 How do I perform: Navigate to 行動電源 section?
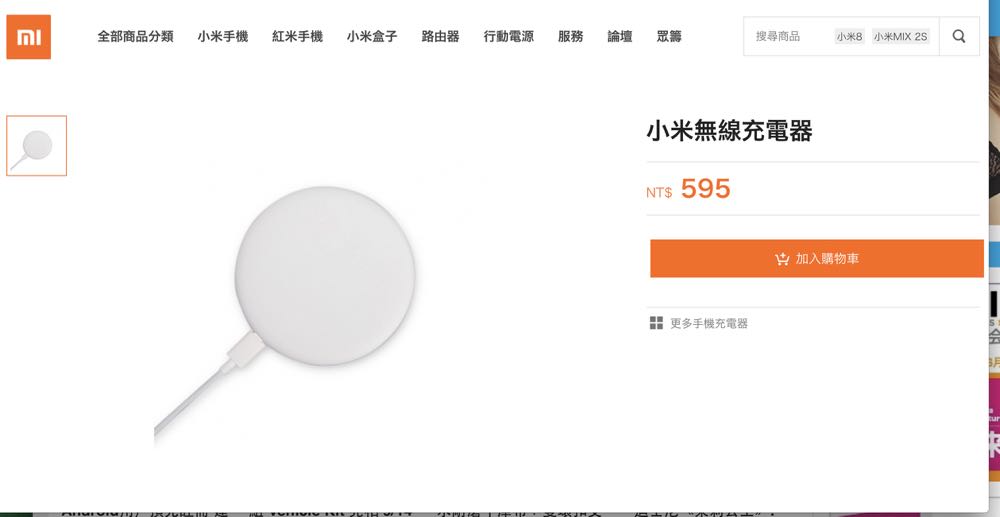click(508, 37)
